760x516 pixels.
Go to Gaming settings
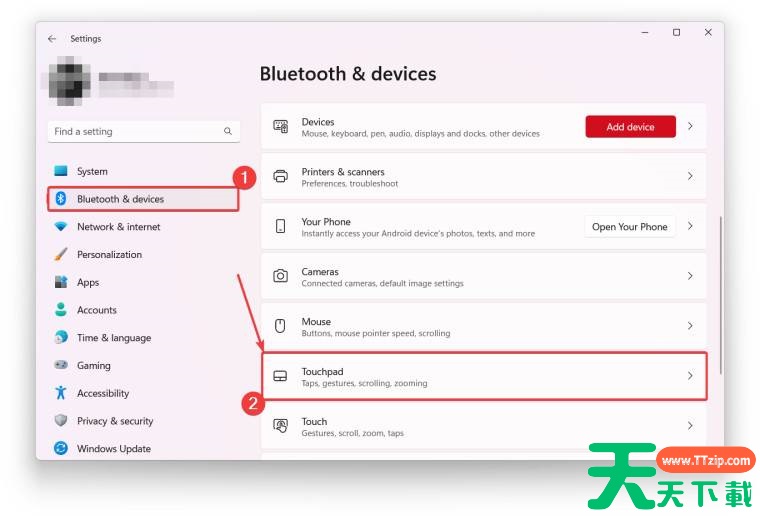point(143,365)
